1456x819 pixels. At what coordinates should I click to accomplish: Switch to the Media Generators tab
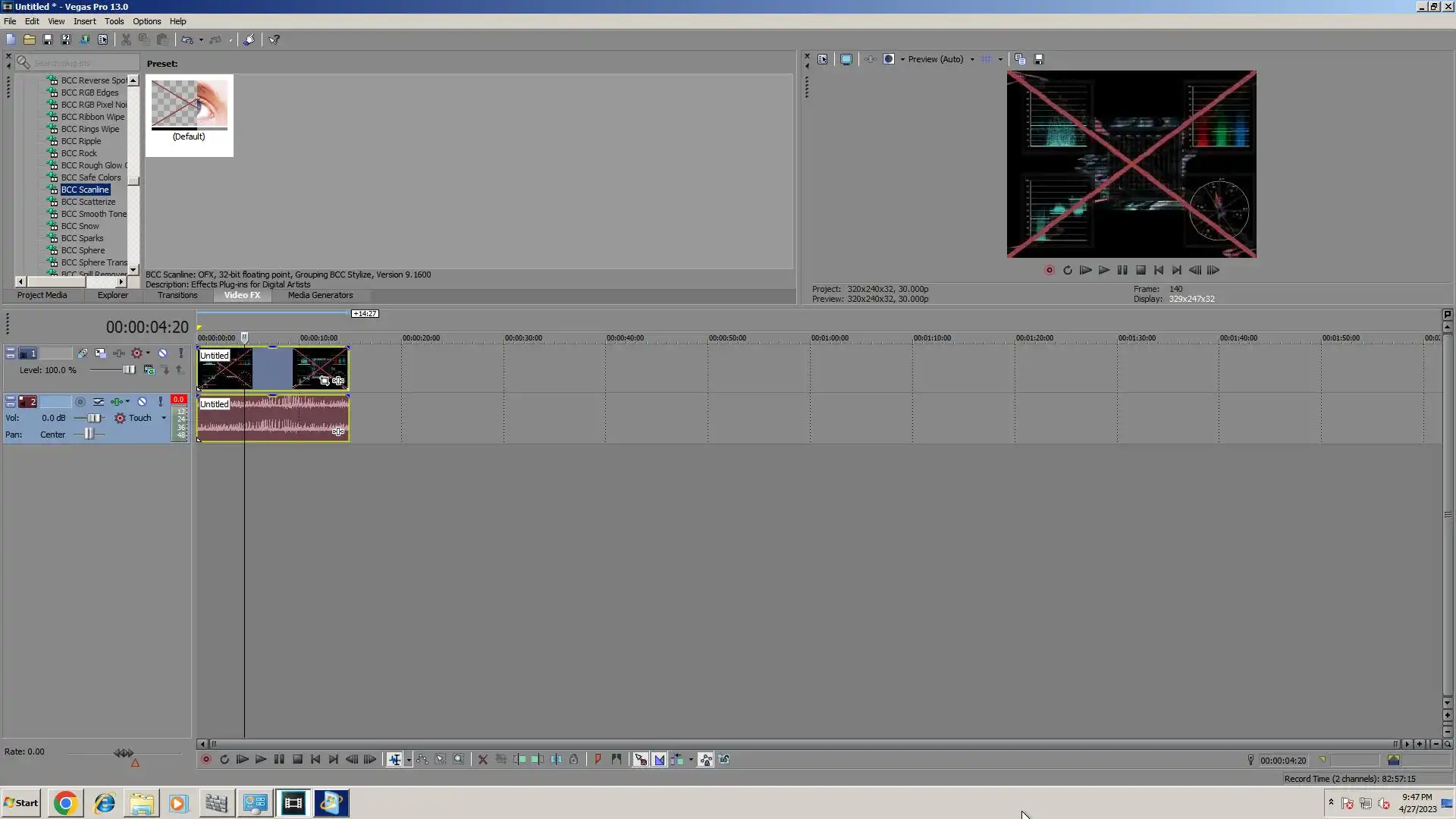coord(320,295)
